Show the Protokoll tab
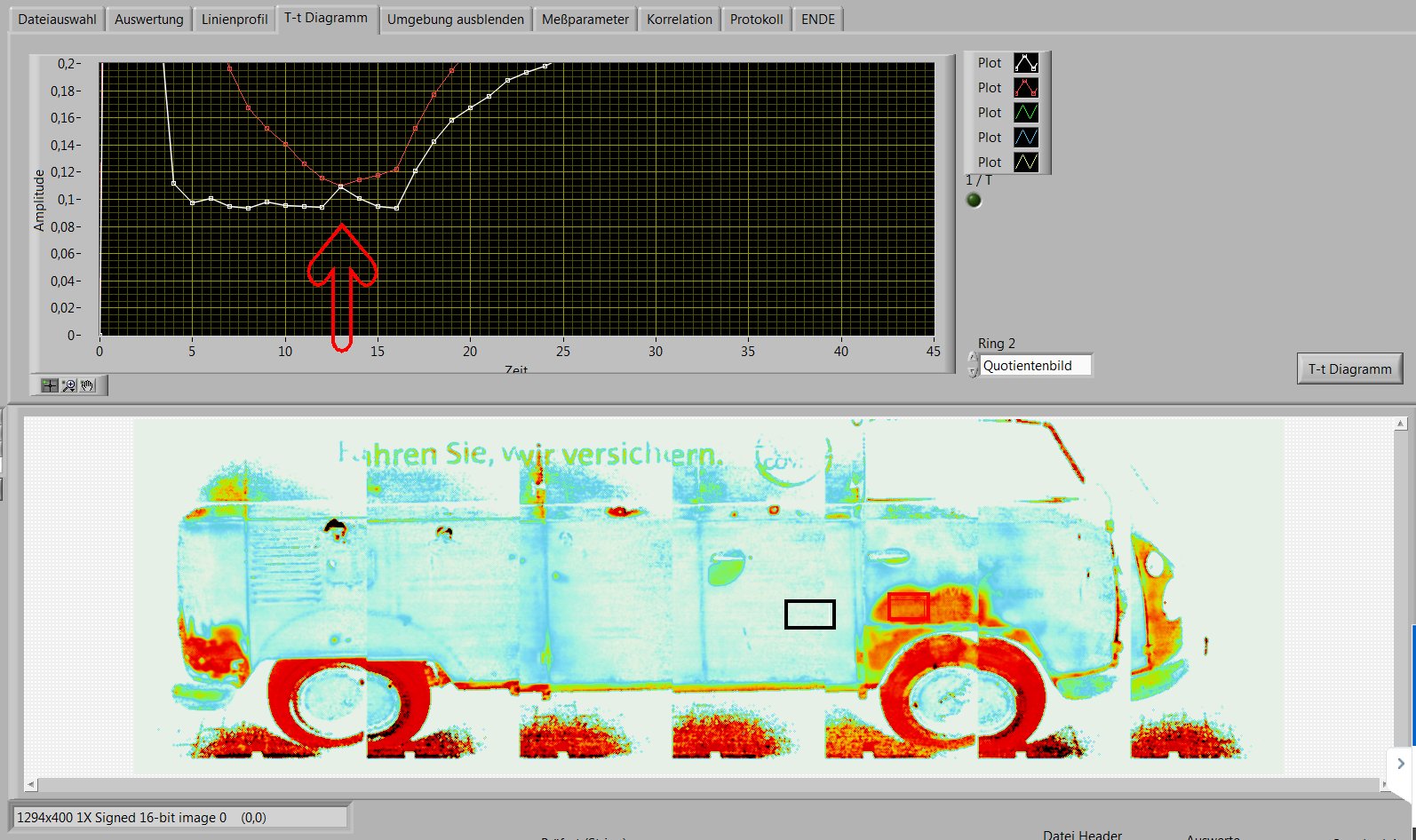The width and height of the screenshot is (1416, 840). (x=757, y=20)
